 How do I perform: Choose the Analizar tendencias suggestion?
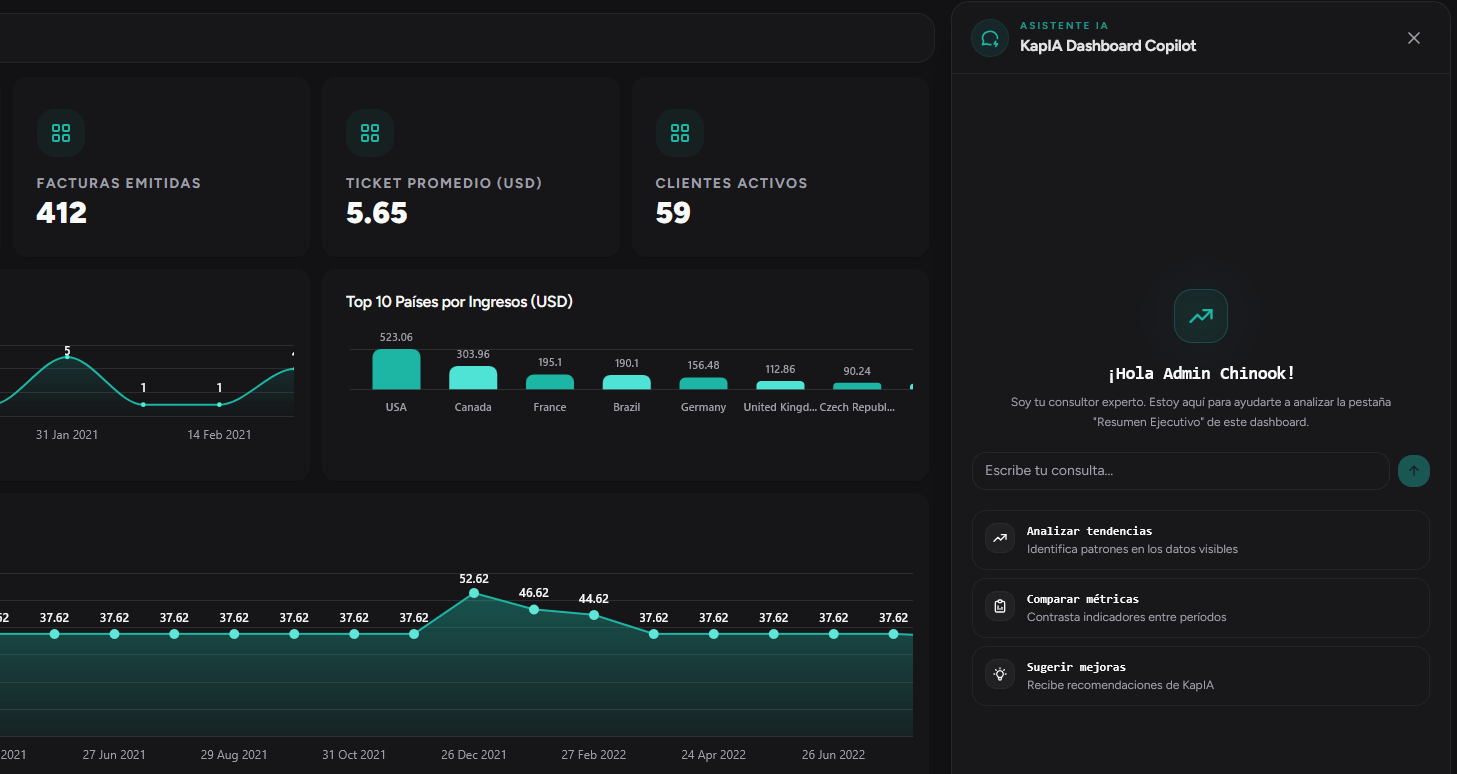1201,540
